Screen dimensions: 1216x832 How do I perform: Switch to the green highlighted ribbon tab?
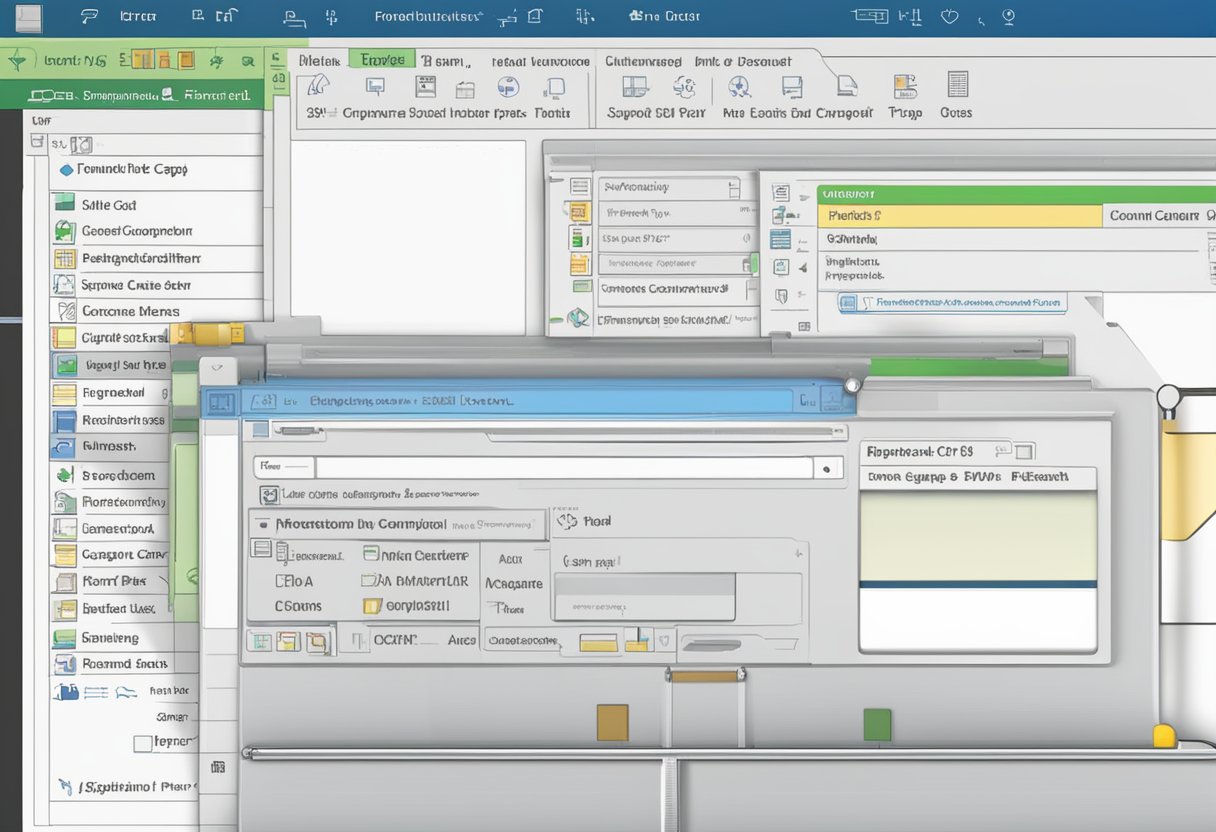pos(381,60)
